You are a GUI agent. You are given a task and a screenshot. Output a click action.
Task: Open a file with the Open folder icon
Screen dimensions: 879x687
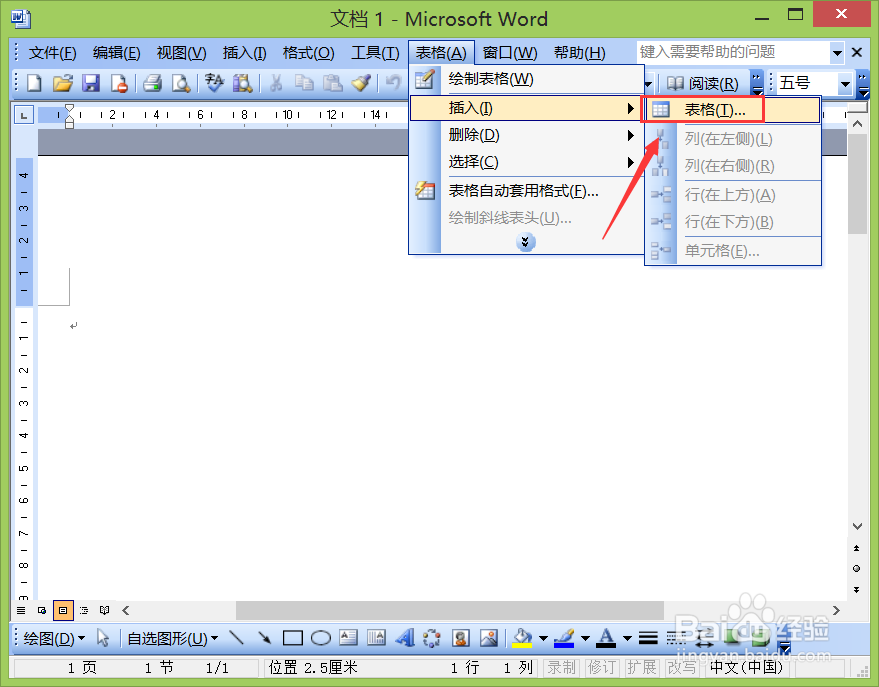point(63,83)
